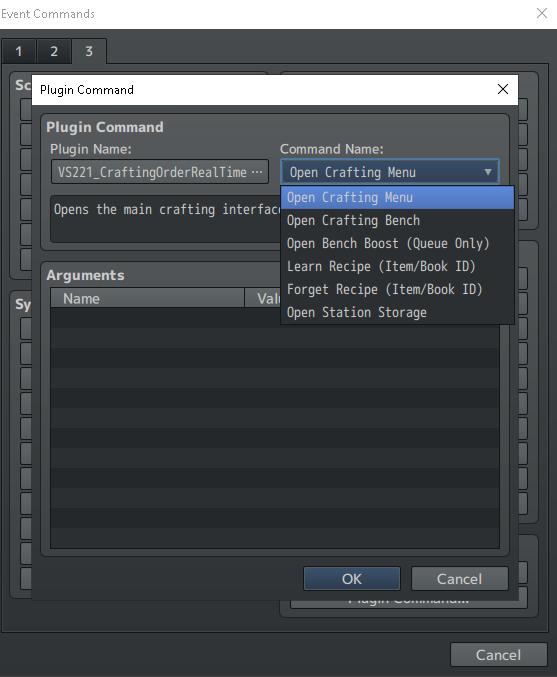Switch to tab 2 in Event Commands

click(54, 51)
